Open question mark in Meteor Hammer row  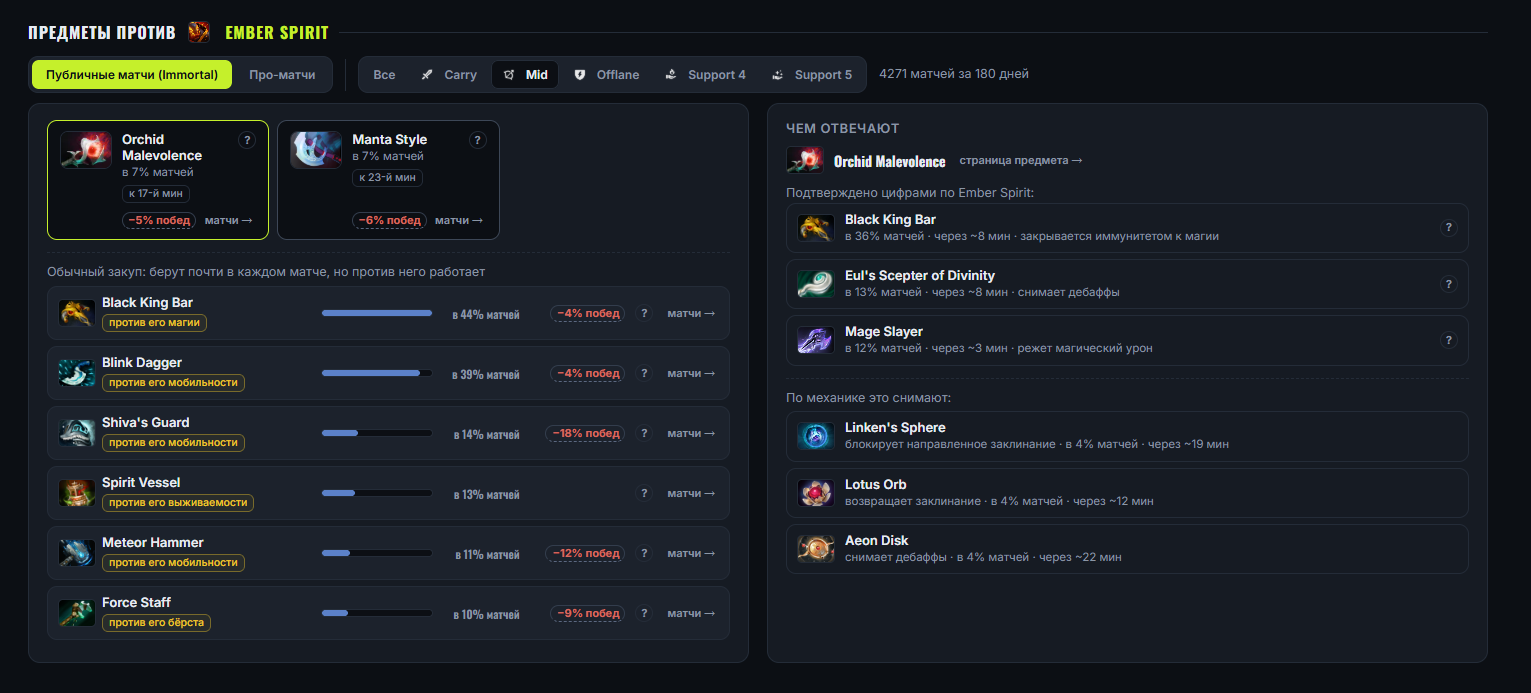(645, 553)
